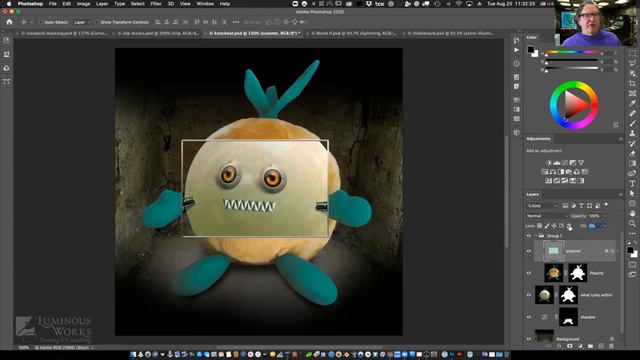Hide the scanner layer

tap(529, 251)
